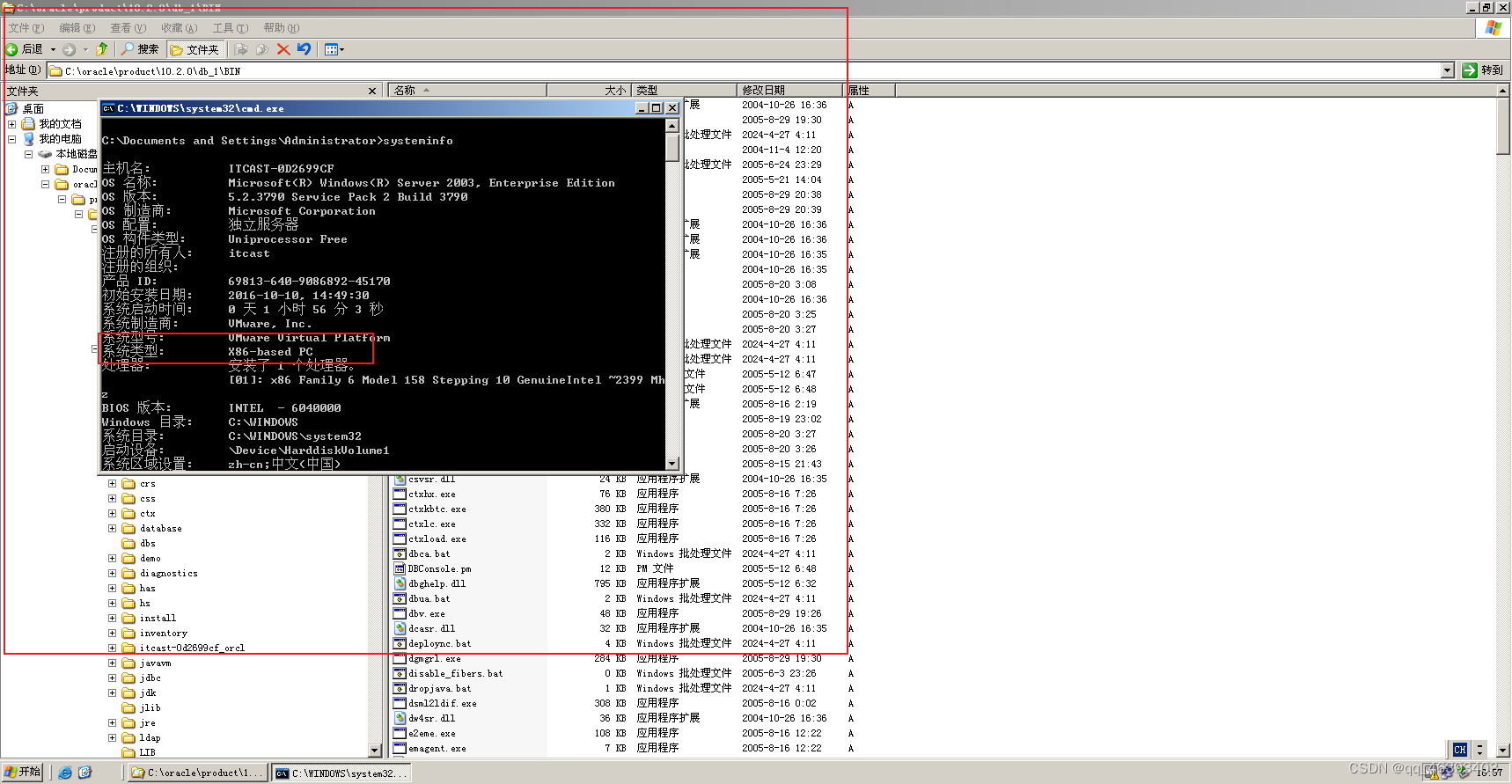Open the Help (帮助) menu
The height and width of the screenshot is (784, 1512).
pyautogui.click(x=281, y=28)
